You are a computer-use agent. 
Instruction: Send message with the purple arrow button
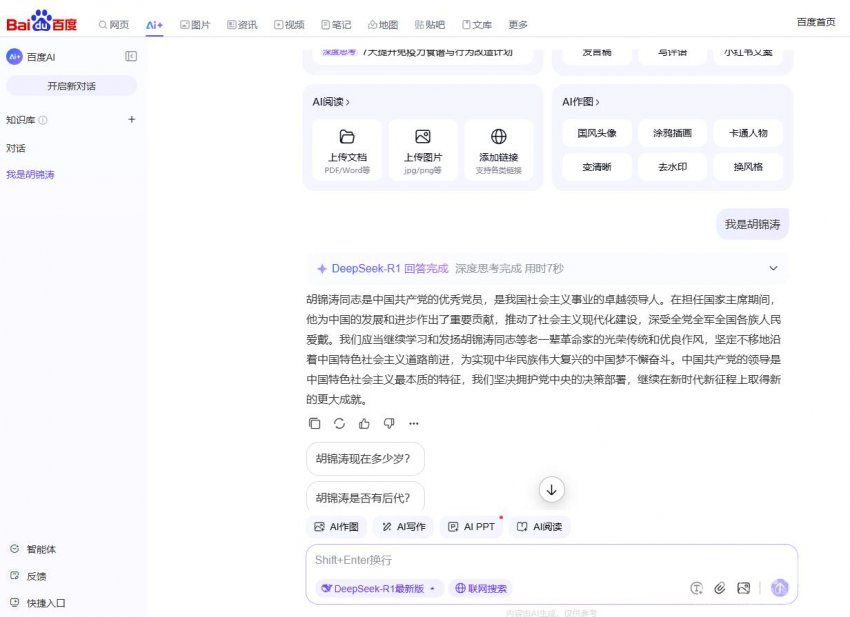[x=780, y=588]
